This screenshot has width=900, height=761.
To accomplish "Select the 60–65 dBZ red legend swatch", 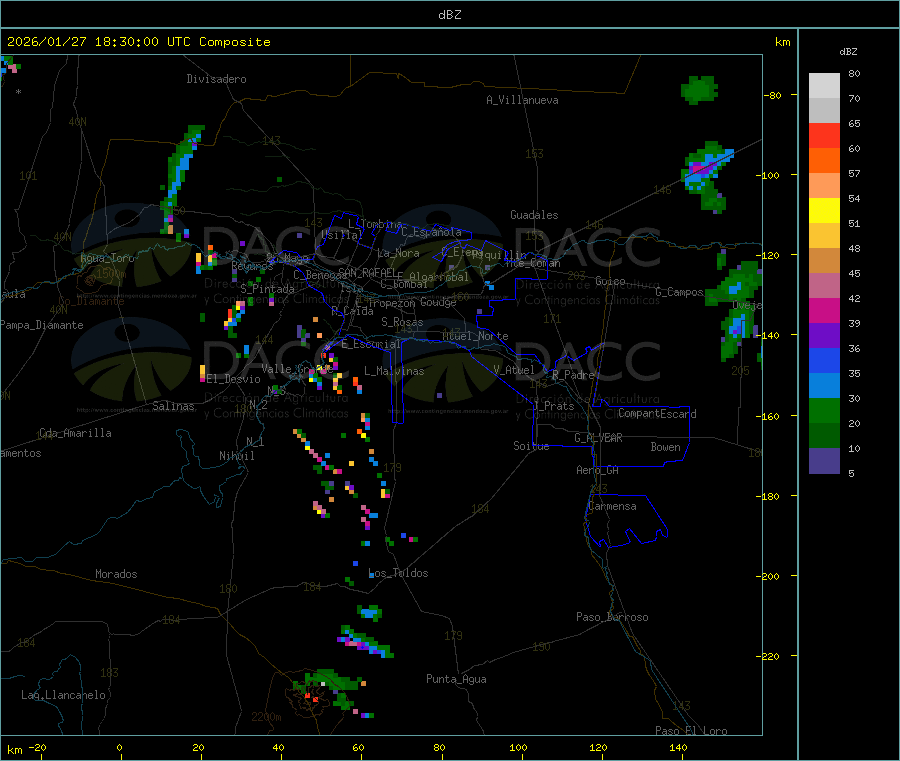I will click(x=824, y=135).
